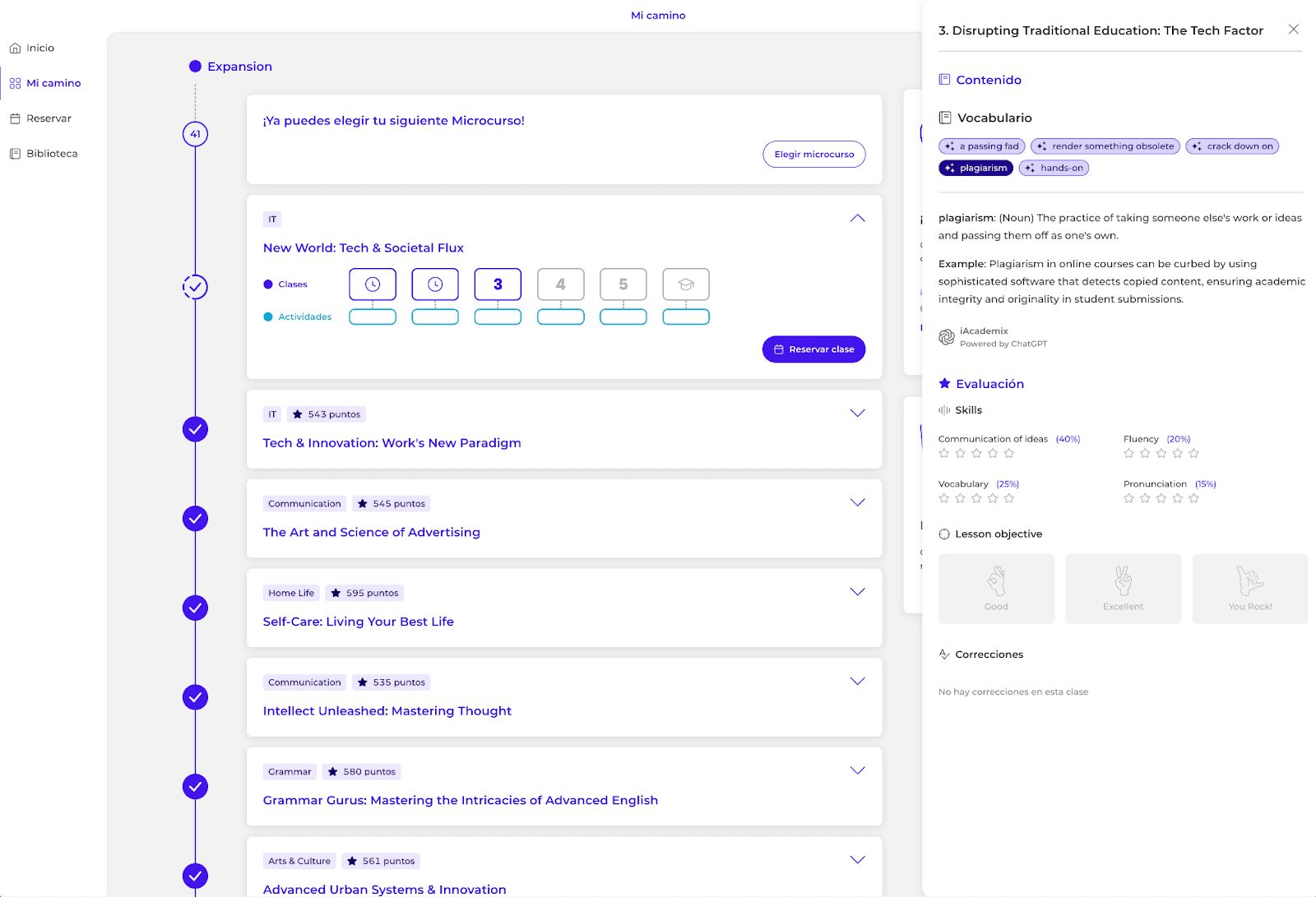Screen dimensions: 1316x897
Task: Click completed marker beside Self-Care course
Action: 195,608
